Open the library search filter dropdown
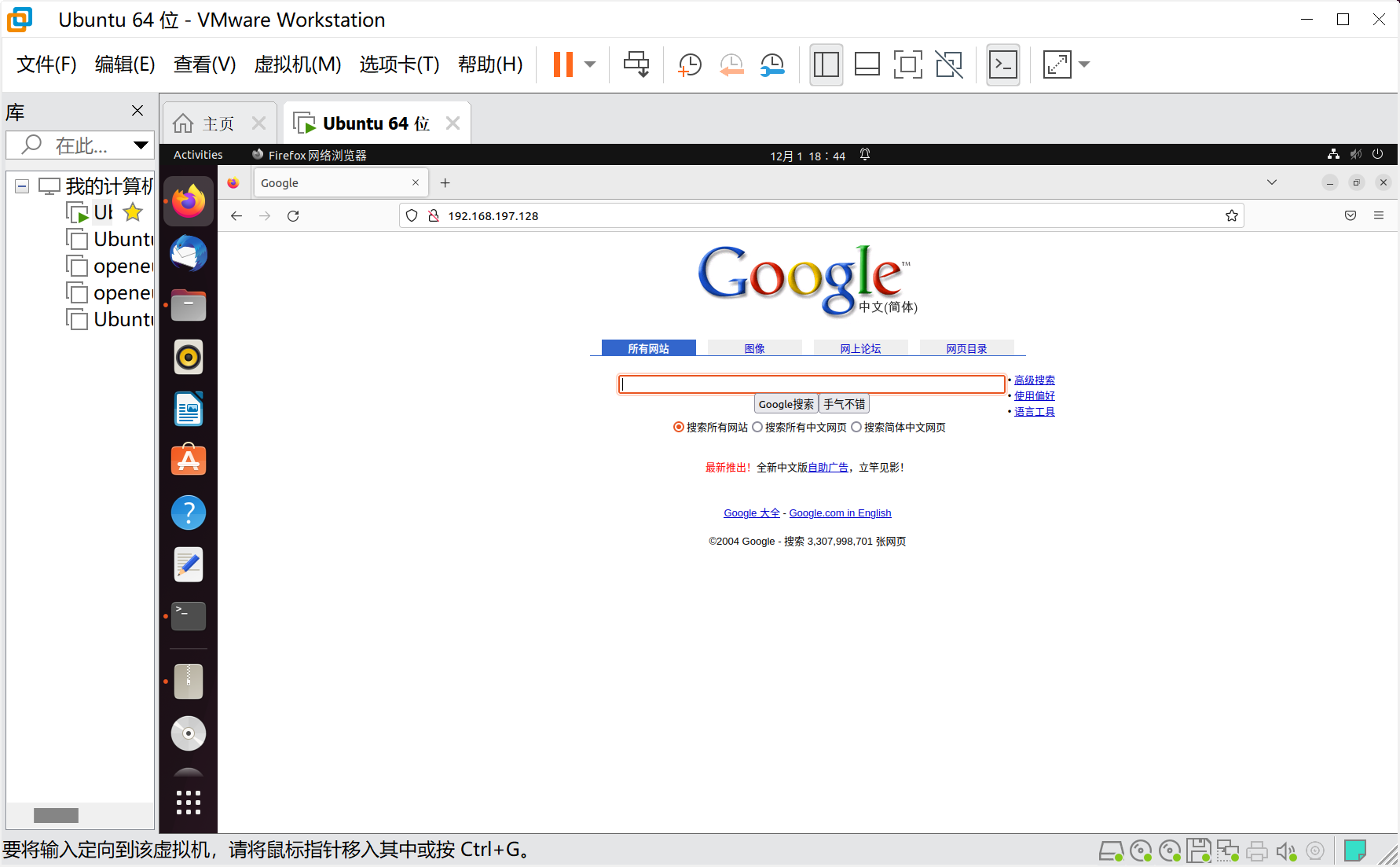The image size is (1400, 867). pyautogui.click(x=141, y=145)
